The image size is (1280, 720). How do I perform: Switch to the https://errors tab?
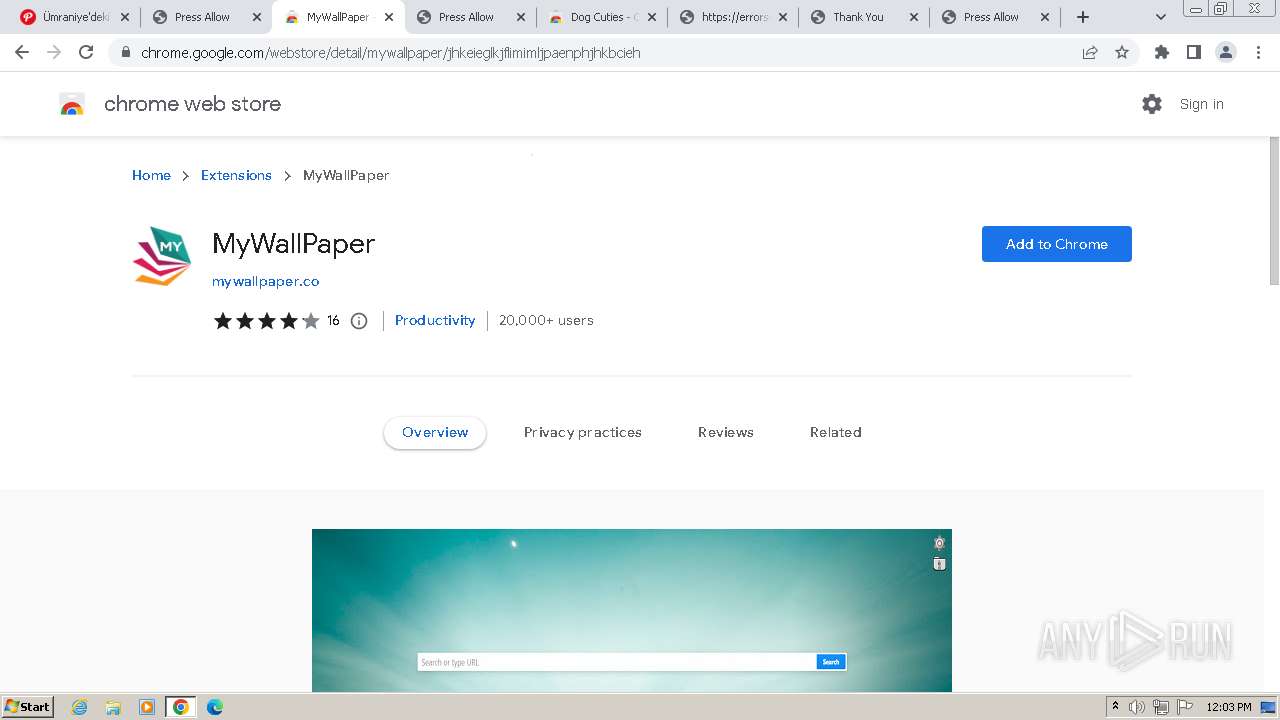[x=733, y=17]
